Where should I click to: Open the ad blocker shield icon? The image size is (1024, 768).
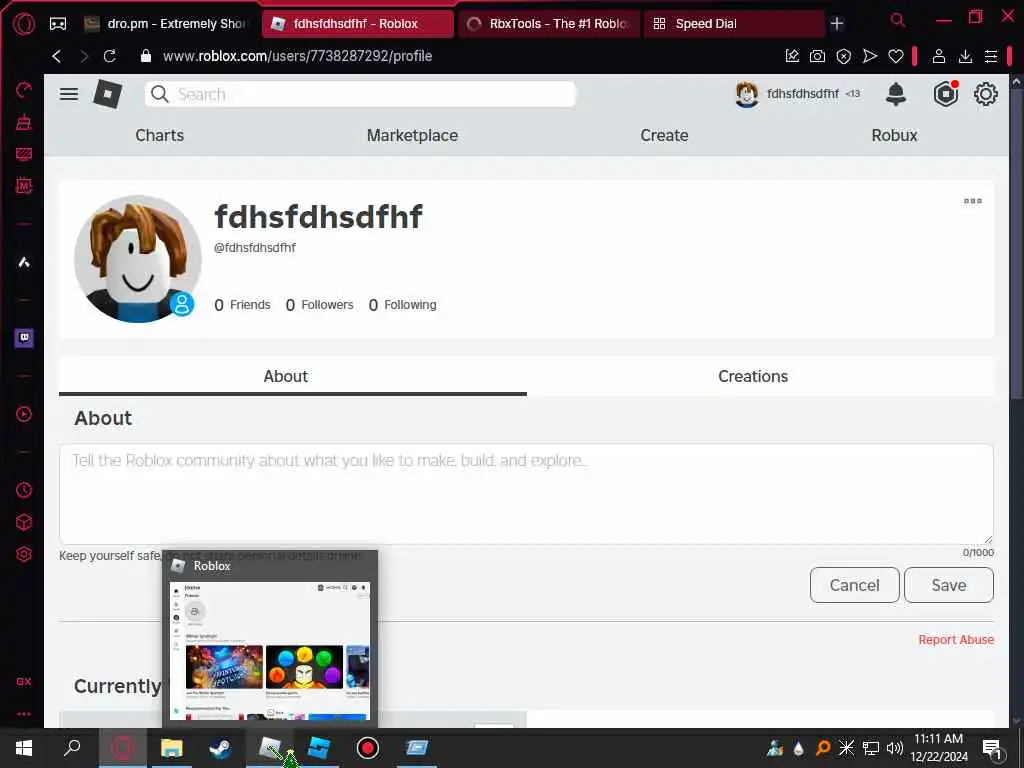(x=844, y=56)
